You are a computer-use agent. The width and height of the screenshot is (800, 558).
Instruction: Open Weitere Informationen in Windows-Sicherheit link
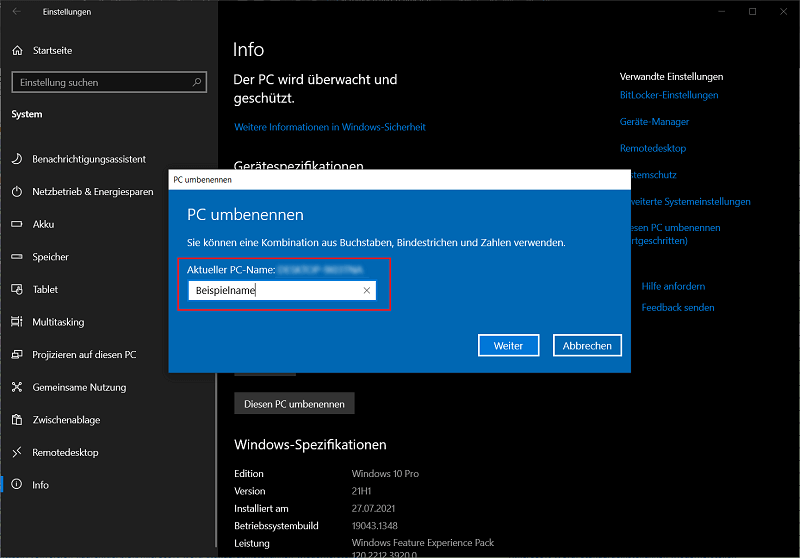click(x=330, y=127)
